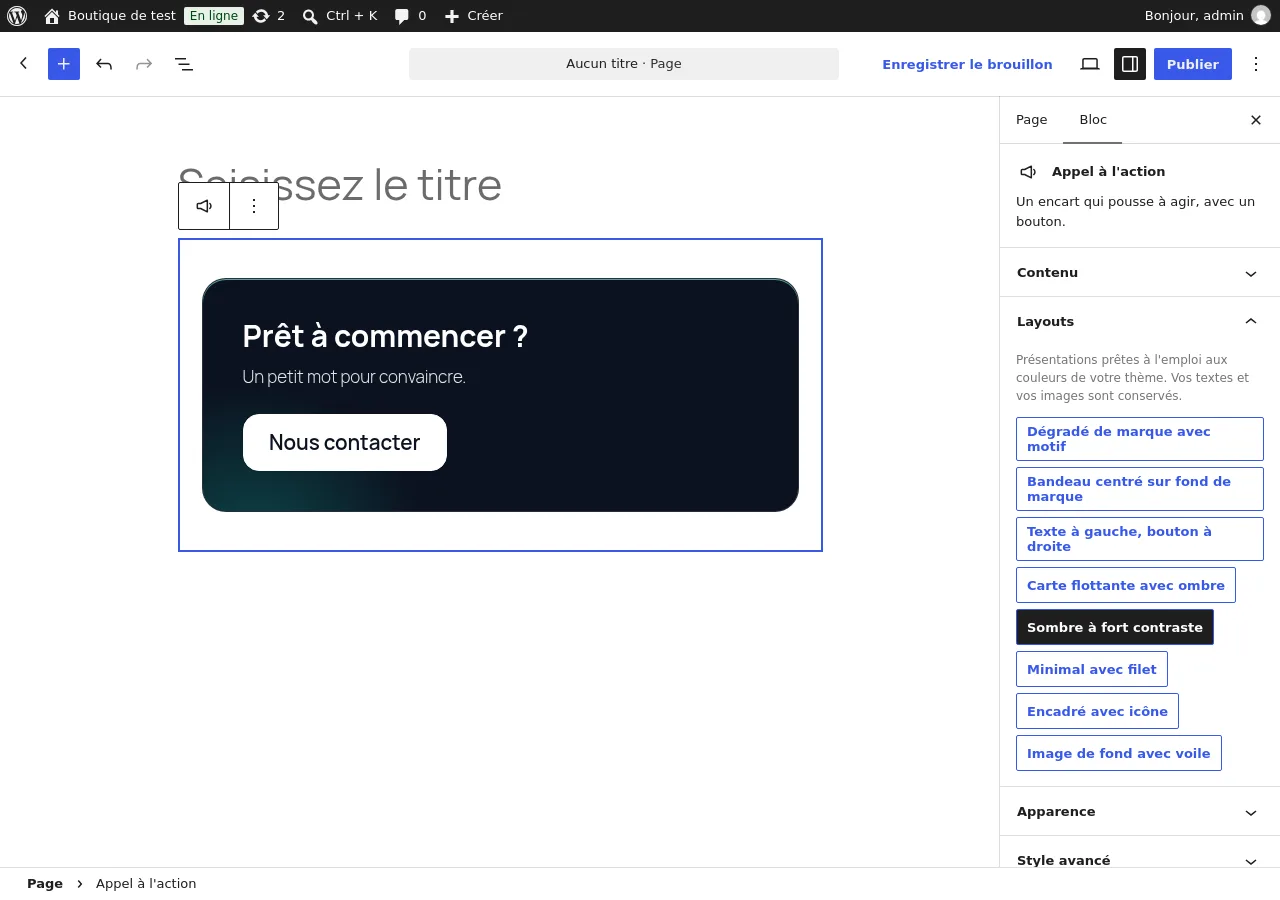The height and width of the screenshot is (900, 1280).
Task: Click the admin user avatar
Action: coord(1261,16)
